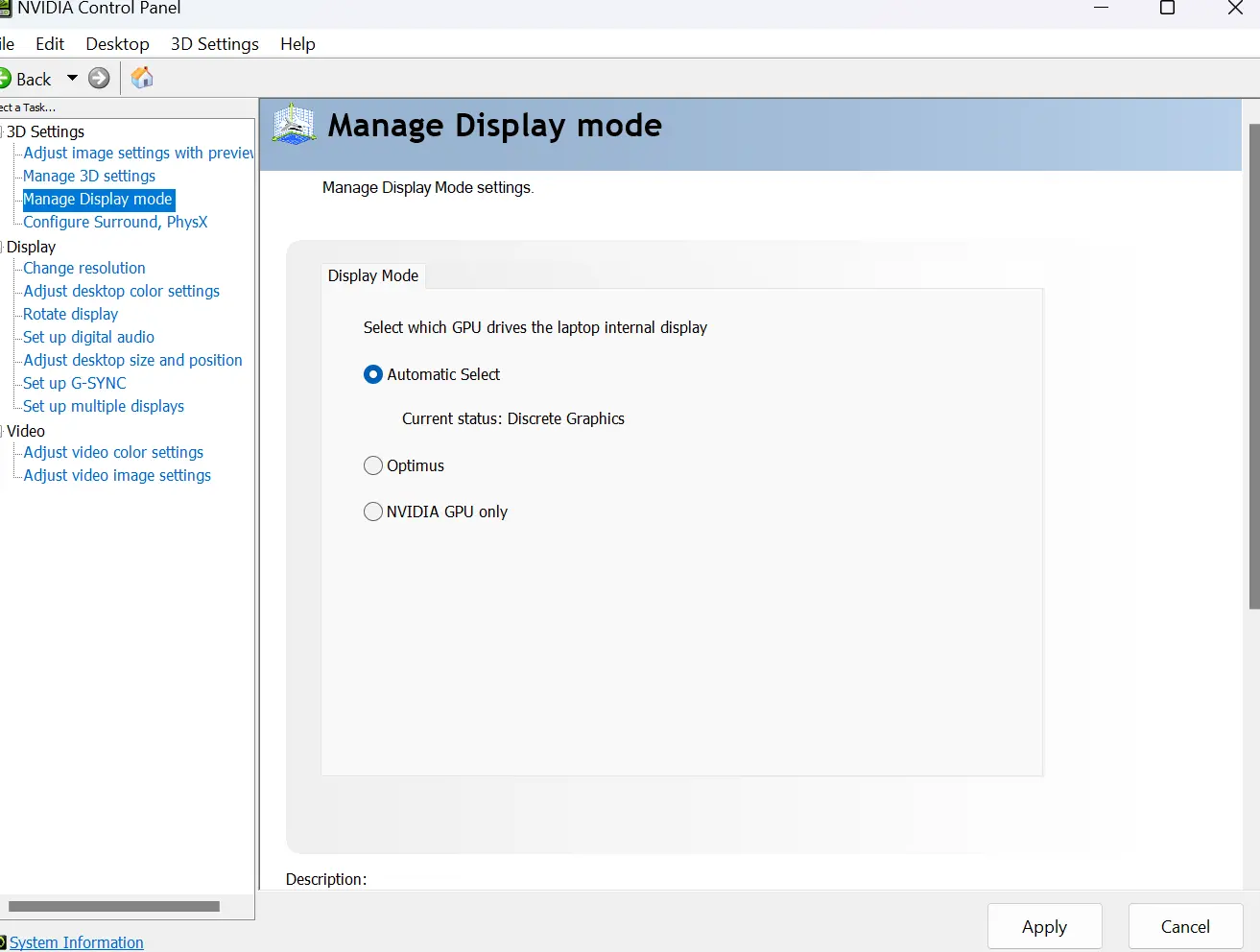Click the Apply button
Image resolution: width=1260 pixels, height=952 pixels.
tap(1044, 926)
